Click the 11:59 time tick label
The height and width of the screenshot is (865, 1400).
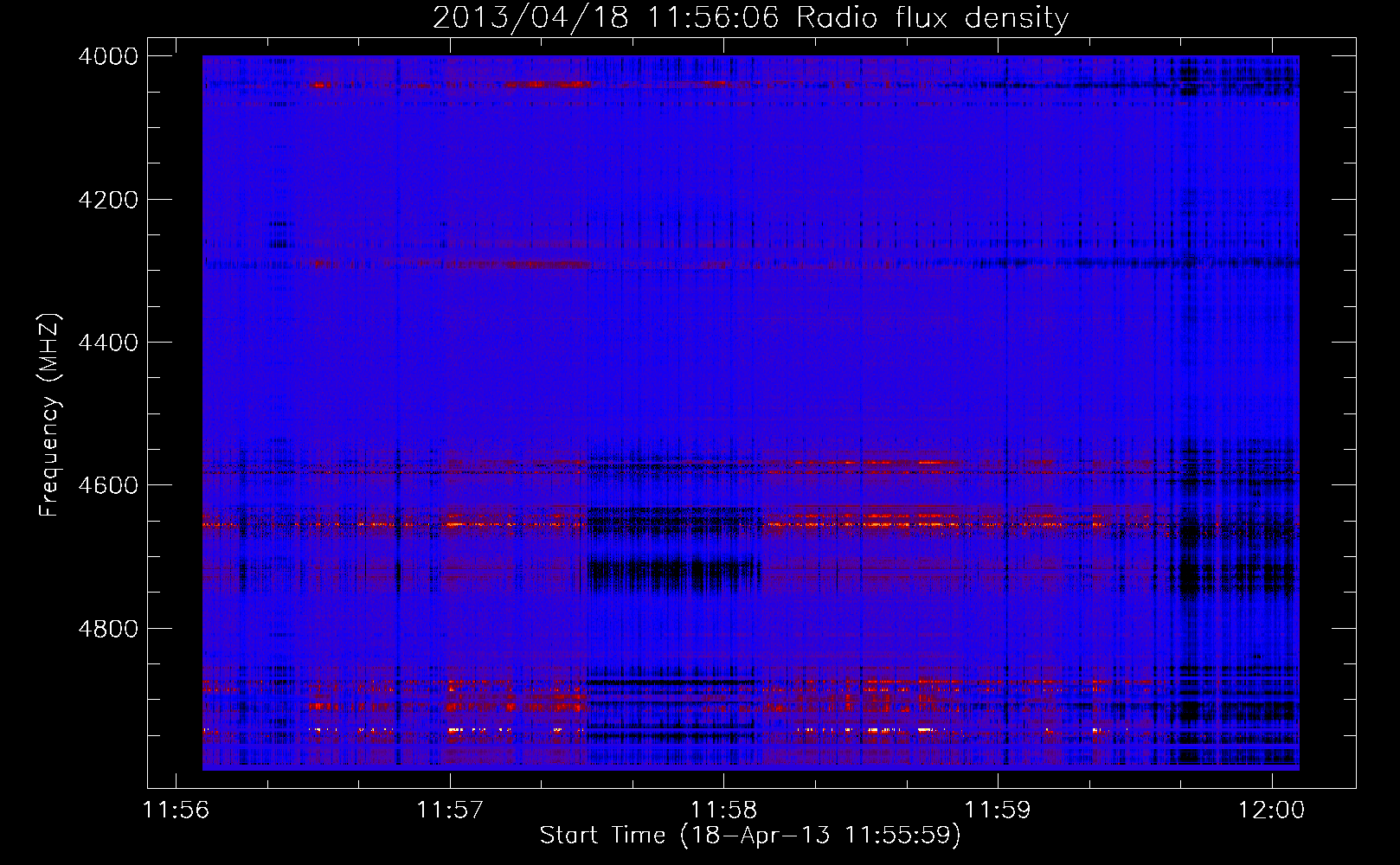click(x=998, y=811)
